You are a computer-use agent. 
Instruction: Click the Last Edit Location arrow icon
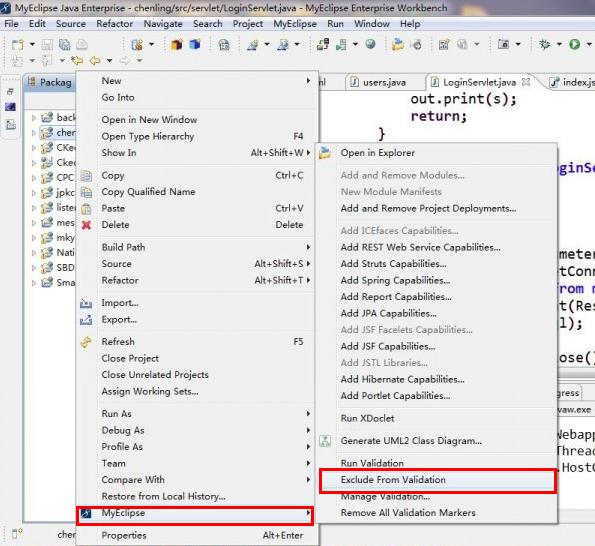pyautogui.click(x=77, y=60)
